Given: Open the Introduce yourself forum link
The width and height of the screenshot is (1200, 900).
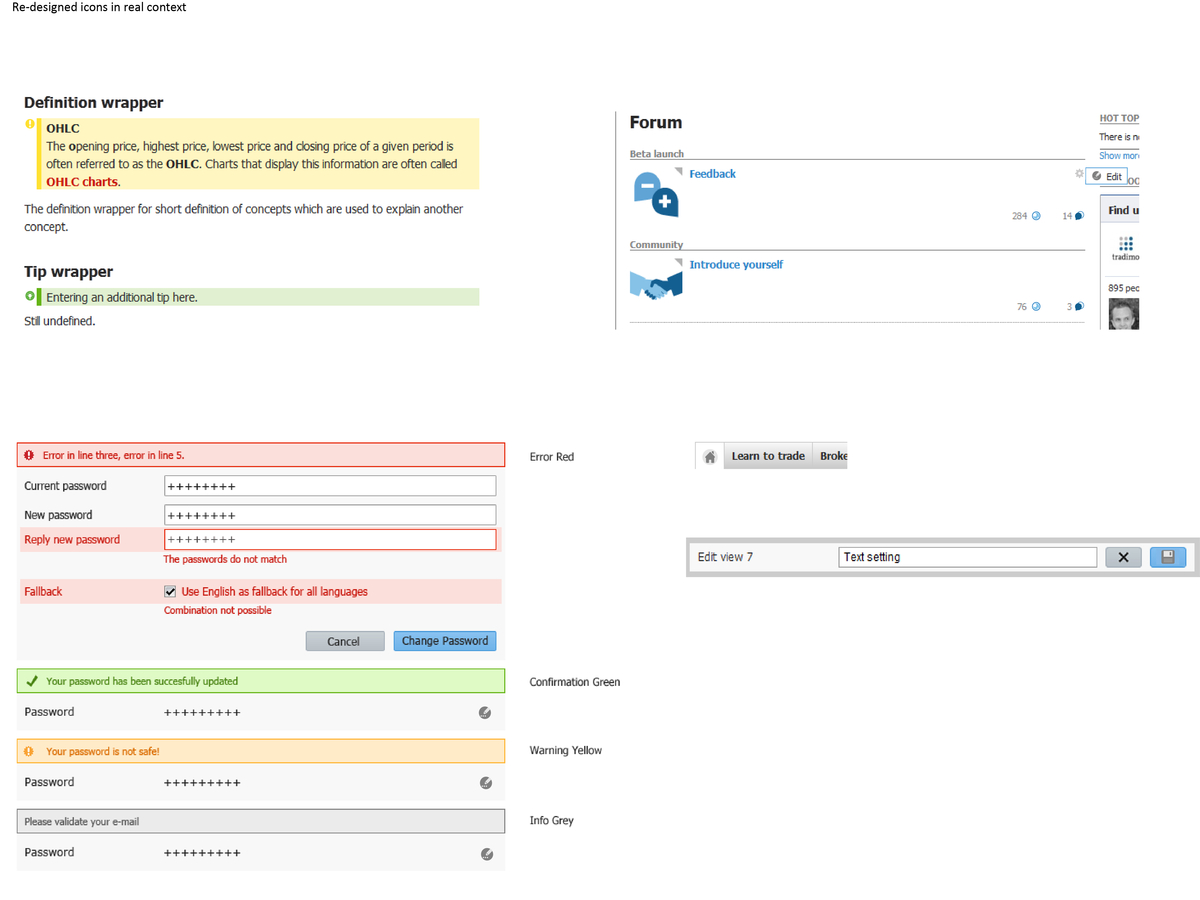Looking at the screenshot, I should (736, 265).
